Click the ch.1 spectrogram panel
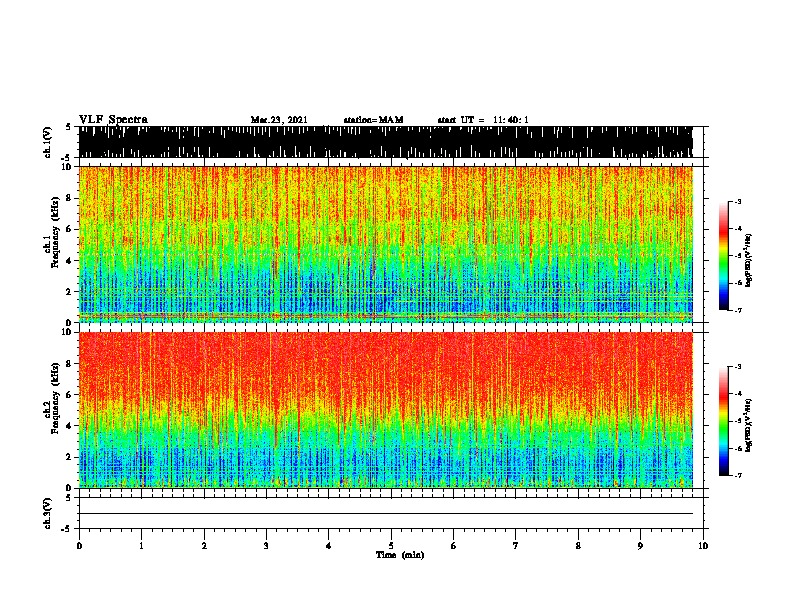 [385, 244]
